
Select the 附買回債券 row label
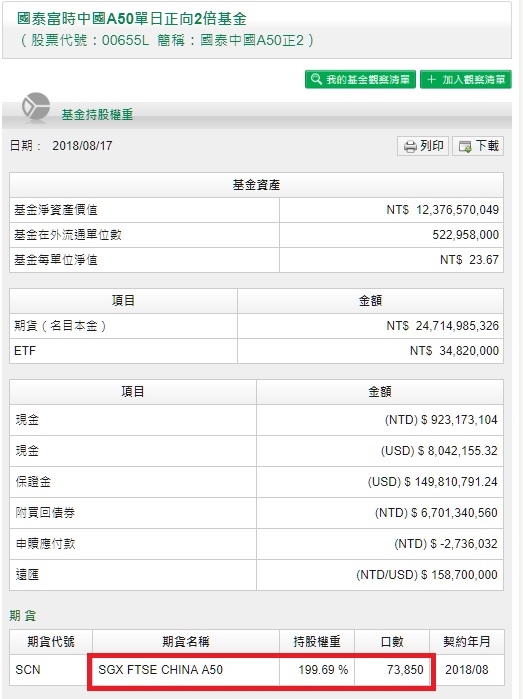45,513
